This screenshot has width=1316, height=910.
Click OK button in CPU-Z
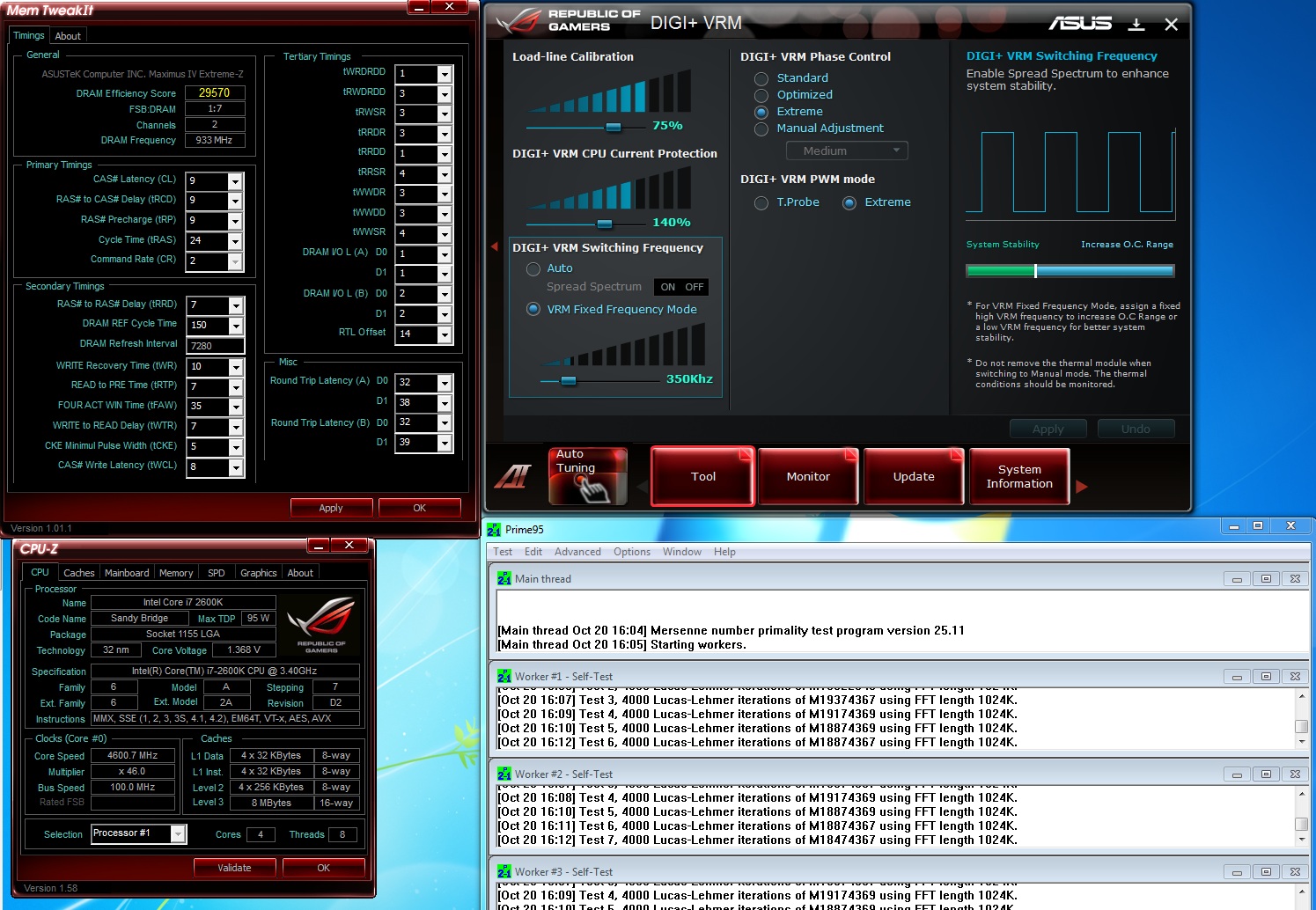(324, 868)
